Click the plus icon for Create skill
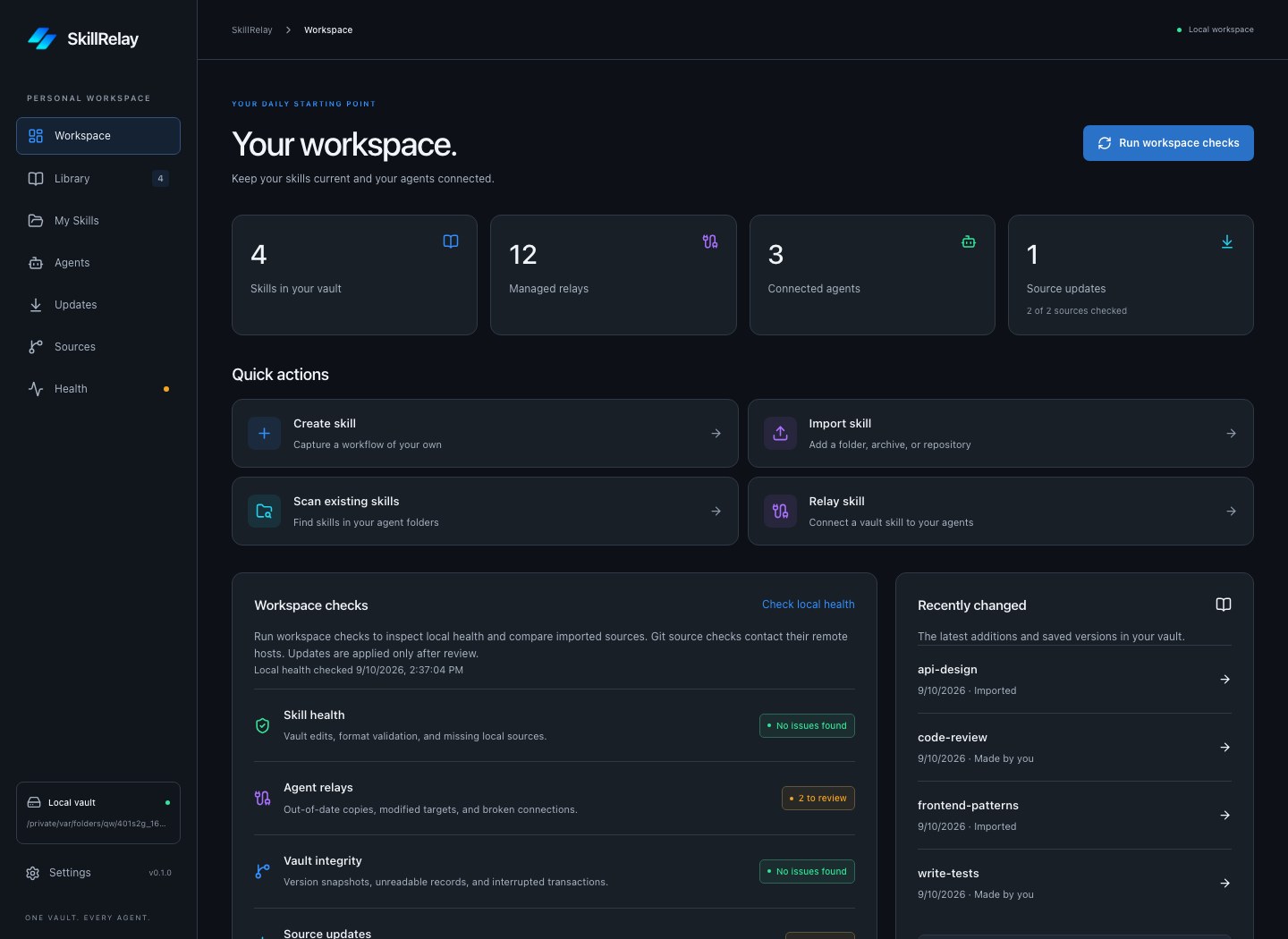Screen dimensions: 1288x939 264,433
